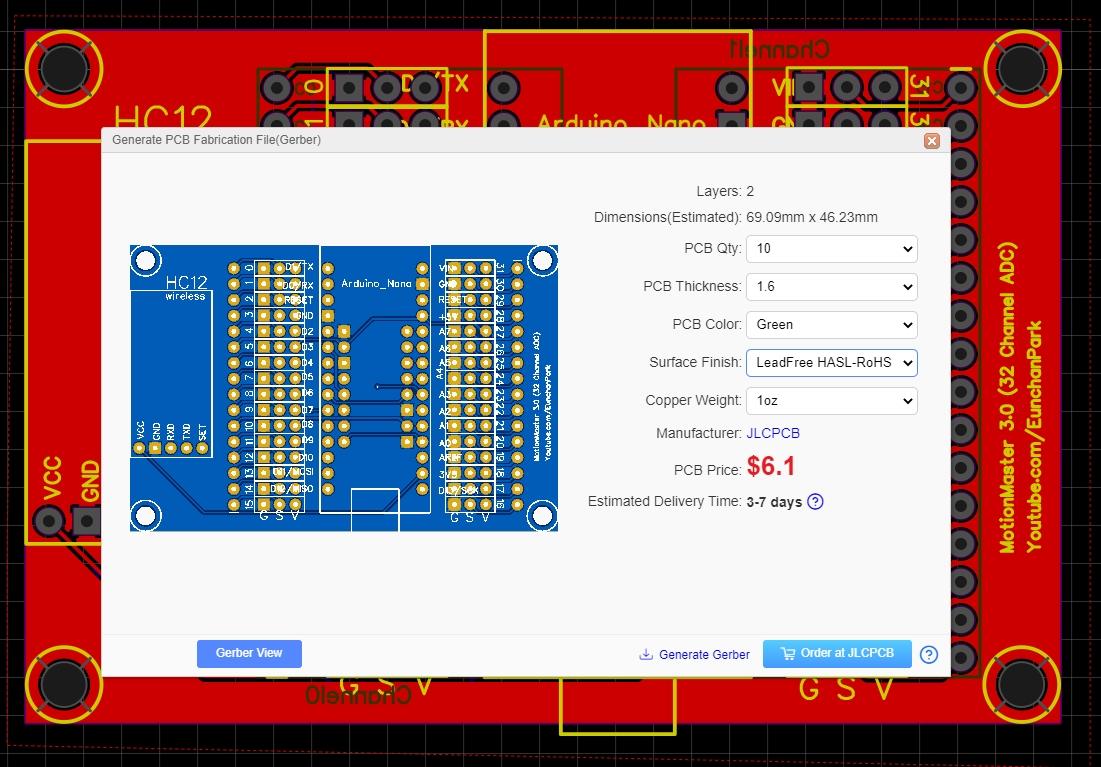The width and height of the screenshot is (1101, 767).
Task: Click the 3-7 days delivery text
Action: point(774,502)
